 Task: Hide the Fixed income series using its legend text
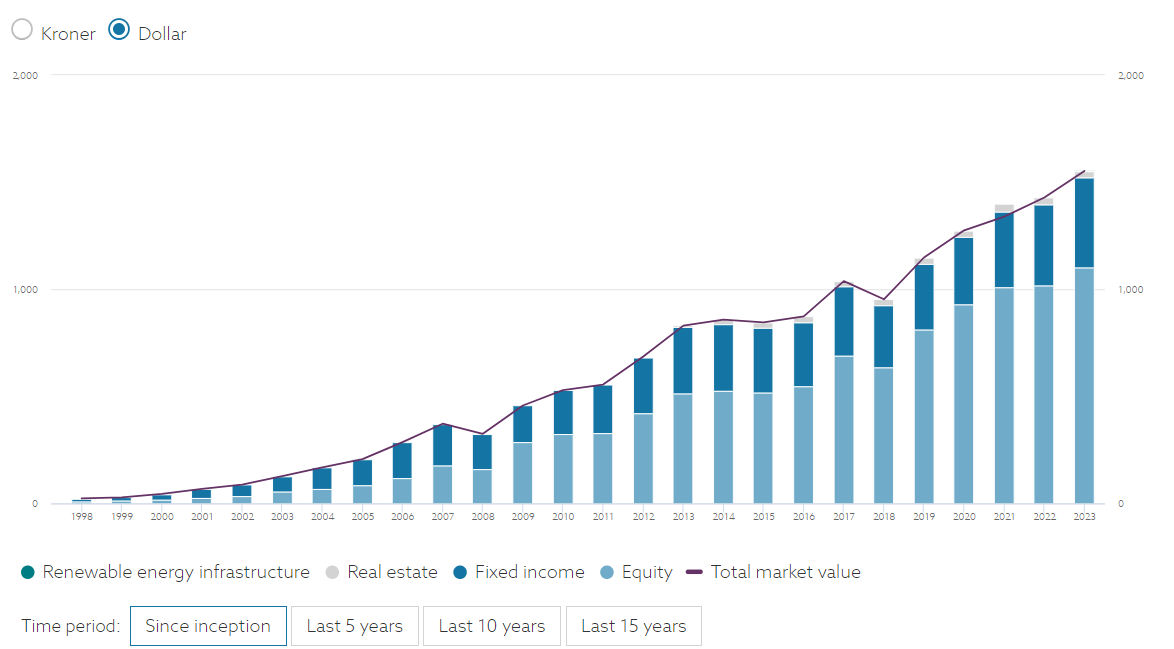[x=528, y=572]
